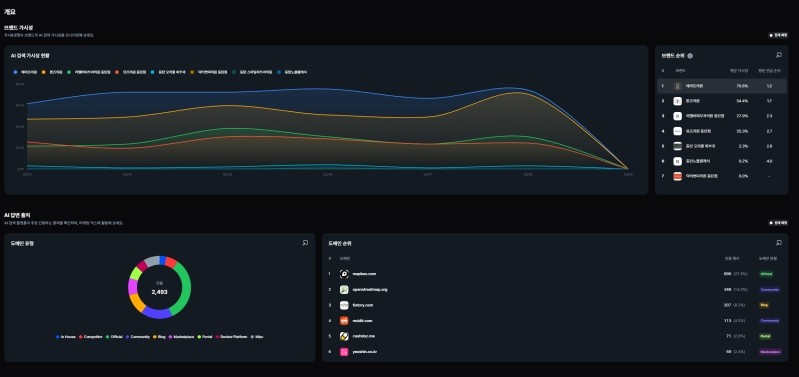Open the mapbox.com domain link

point(364,274)
